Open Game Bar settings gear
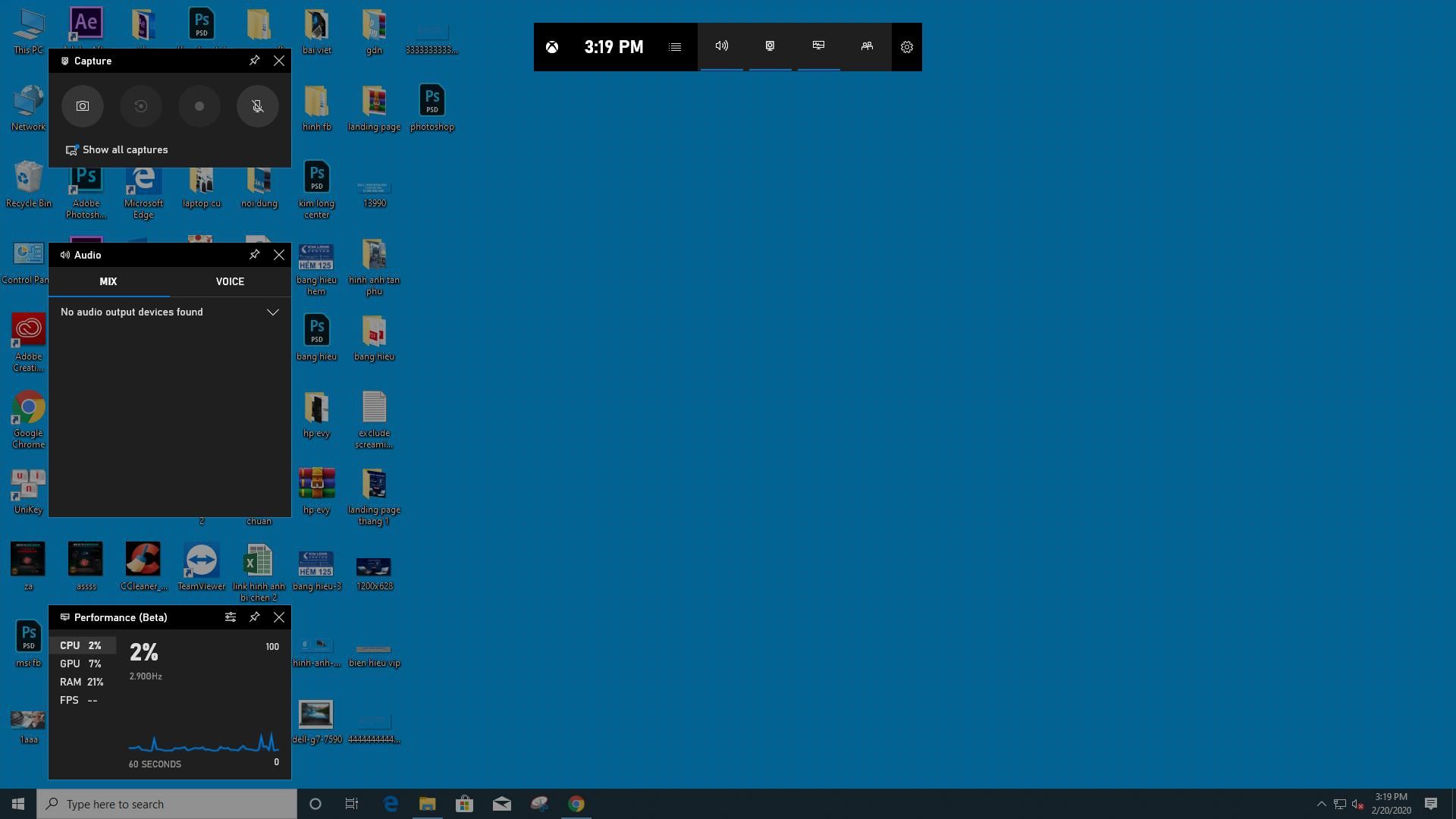The height and width of the screenshot is (819, 1456). [x=907, y=46]
